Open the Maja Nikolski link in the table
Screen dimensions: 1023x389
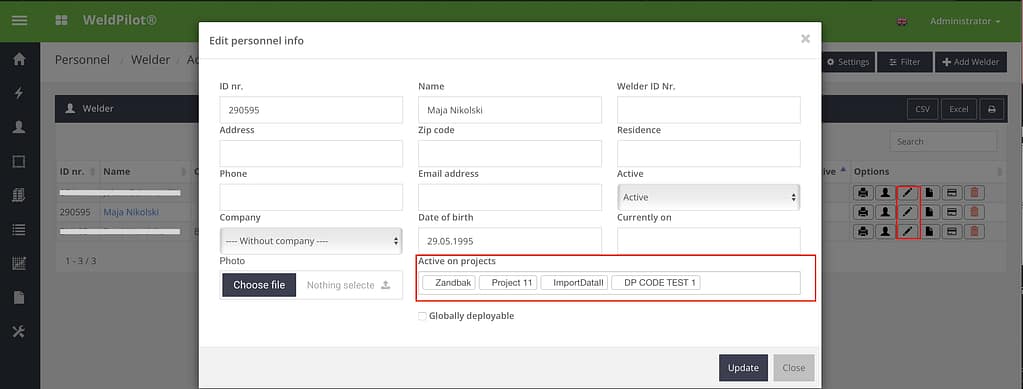[x=130, y=212]
